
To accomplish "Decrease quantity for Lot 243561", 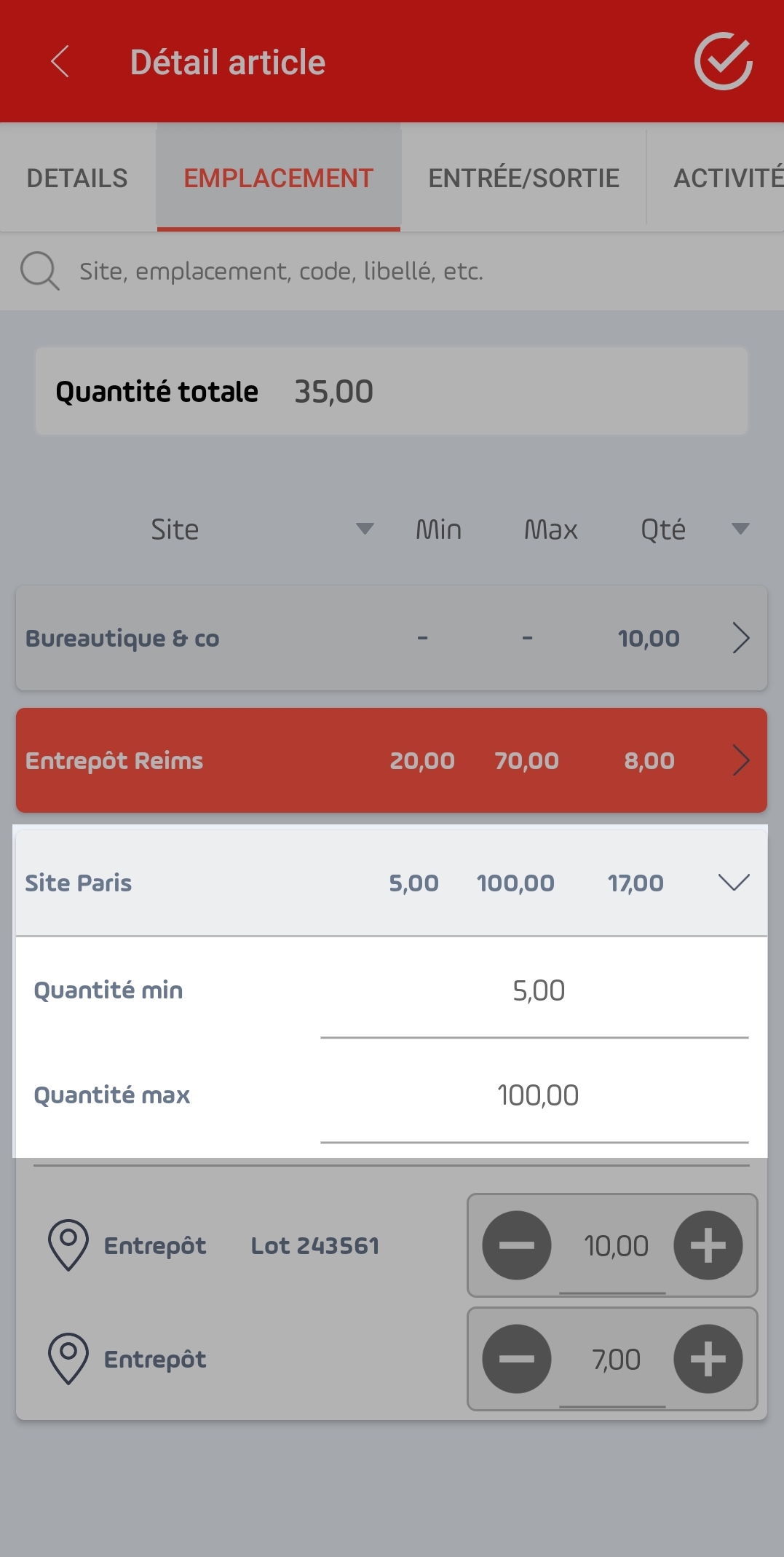I will click(x=517, y=1245).
